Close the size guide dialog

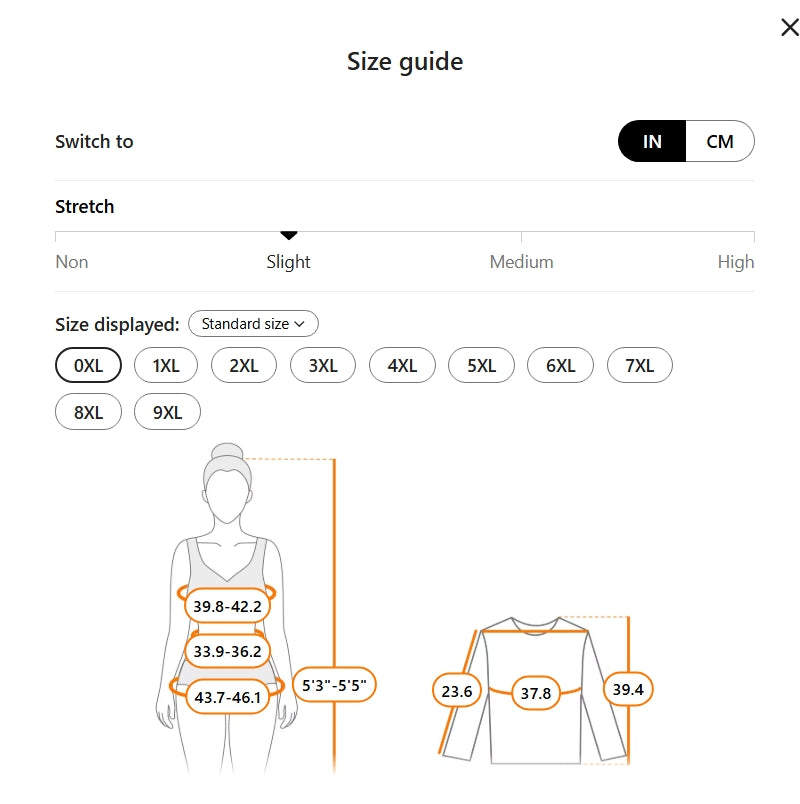[789, 27]
